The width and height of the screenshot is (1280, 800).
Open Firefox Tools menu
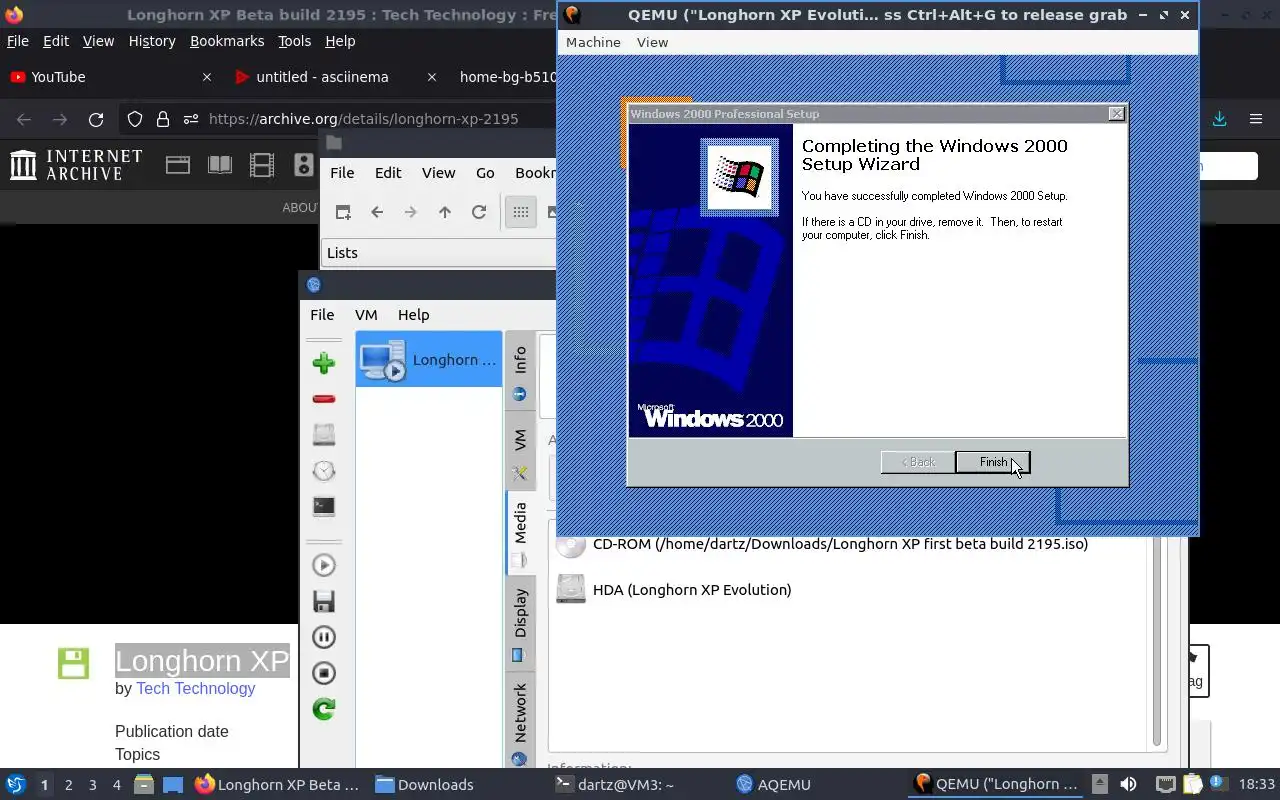click(294, 41)
